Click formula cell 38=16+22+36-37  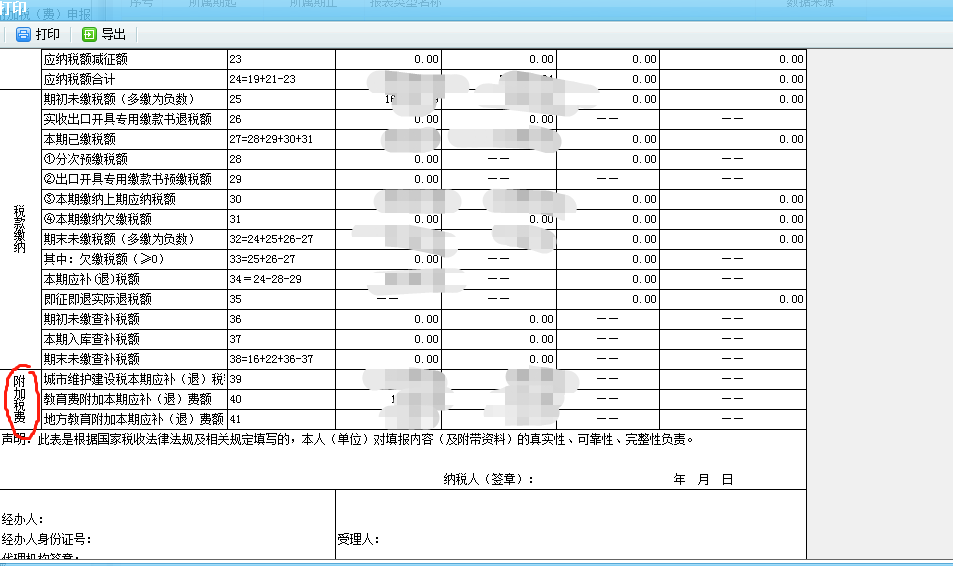coord(271,359)
